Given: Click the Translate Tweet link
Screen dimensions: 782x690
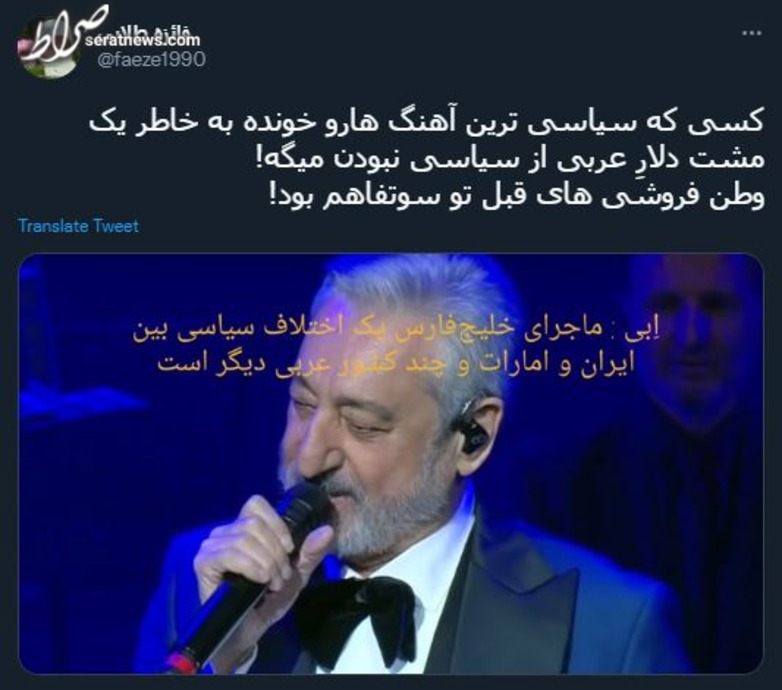Looking at the screenshot, I should coord(78,226).
